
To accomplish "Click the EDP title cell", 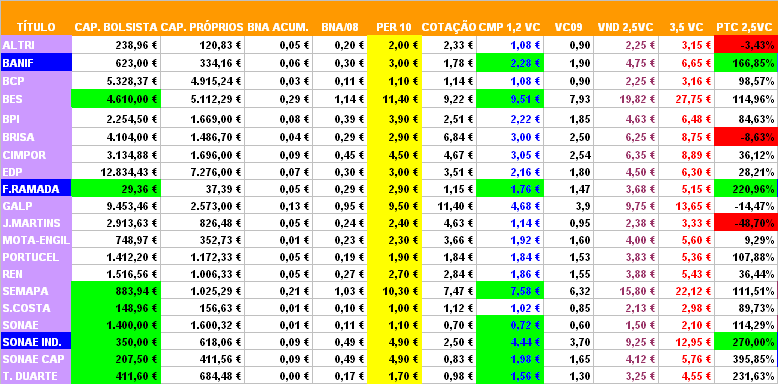I will pyautogui.click(x=36, y=172).
